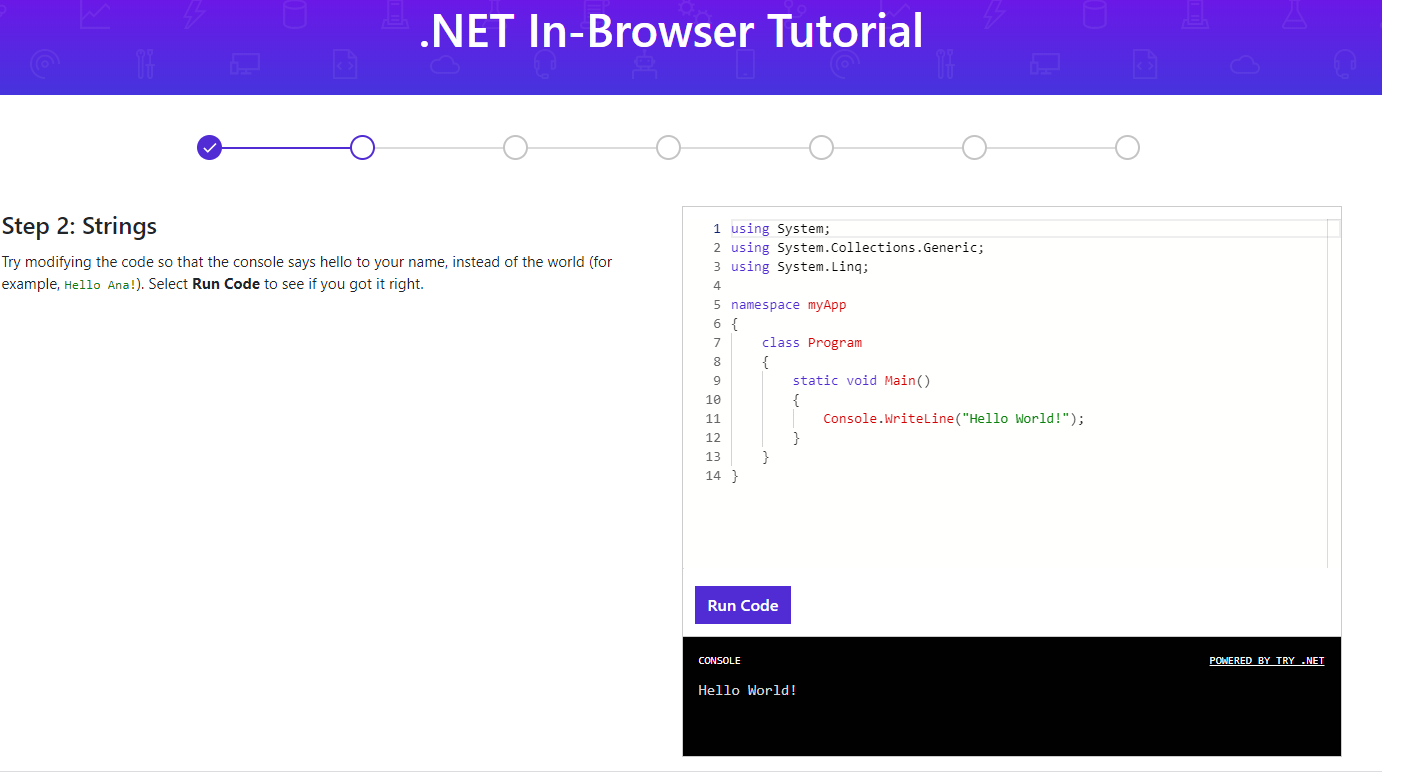Click the 'using System;' line in editor
This screenshot has height=778, width=1405.
pos(781,229)
